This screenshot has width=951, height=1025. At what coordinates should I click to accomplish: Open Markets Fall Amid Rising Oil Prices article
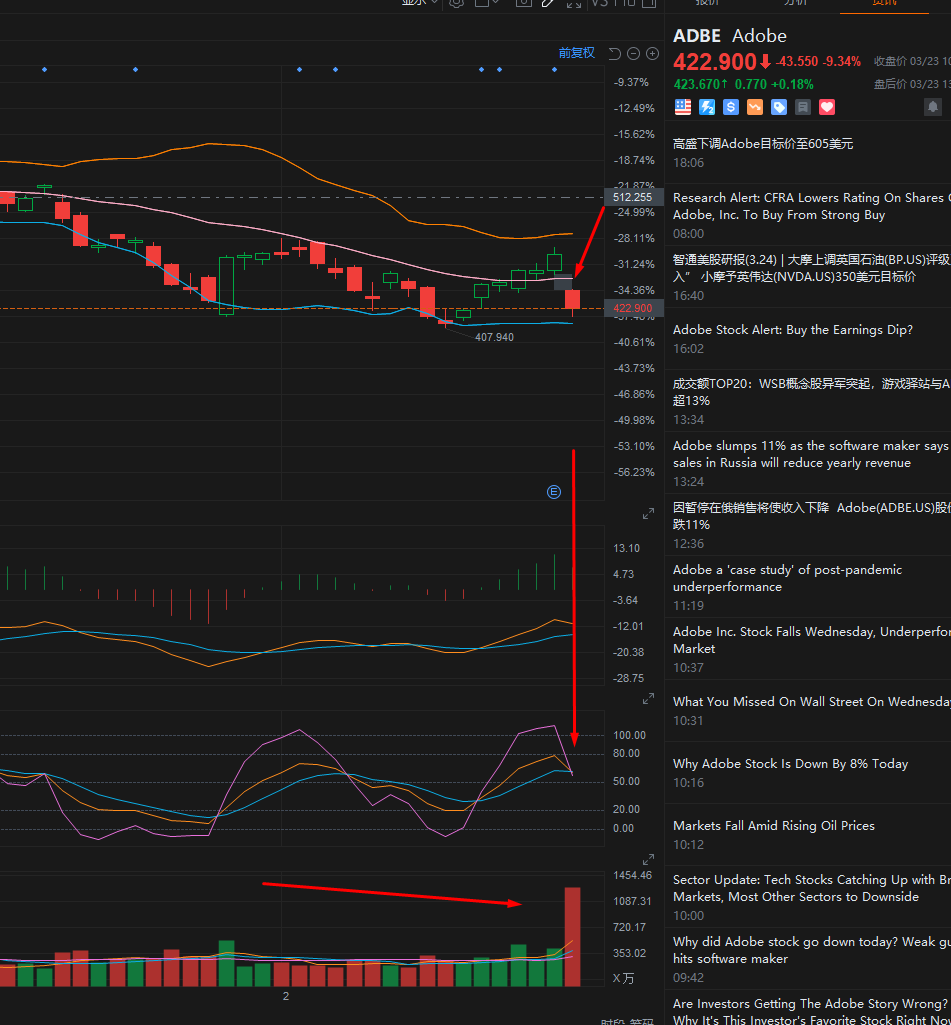click(808, 835)
